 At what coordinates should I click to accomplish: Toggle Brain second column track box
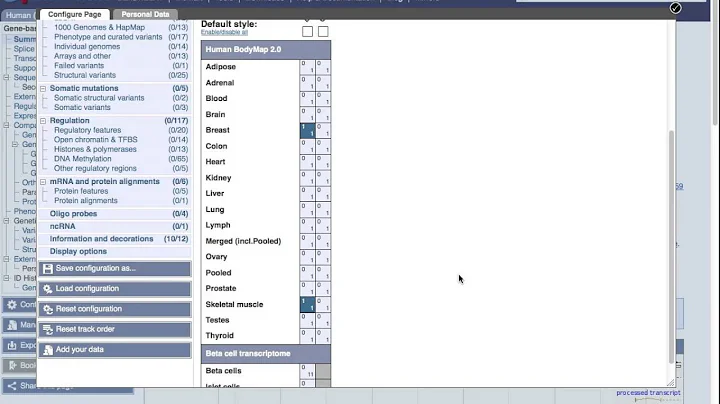(323, 114)
